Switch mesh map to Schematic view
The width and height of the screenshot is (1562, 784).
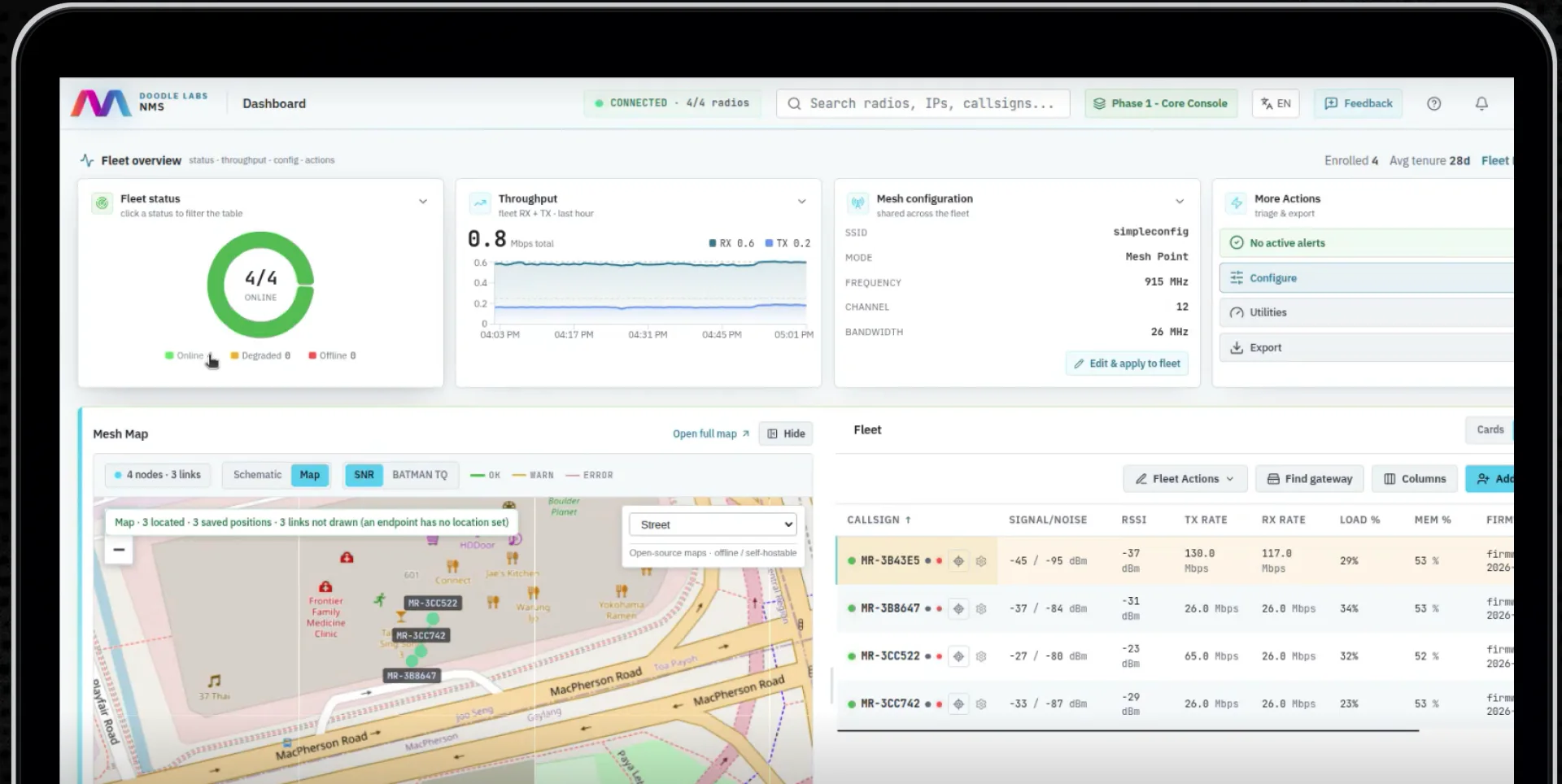pos(257,475)
